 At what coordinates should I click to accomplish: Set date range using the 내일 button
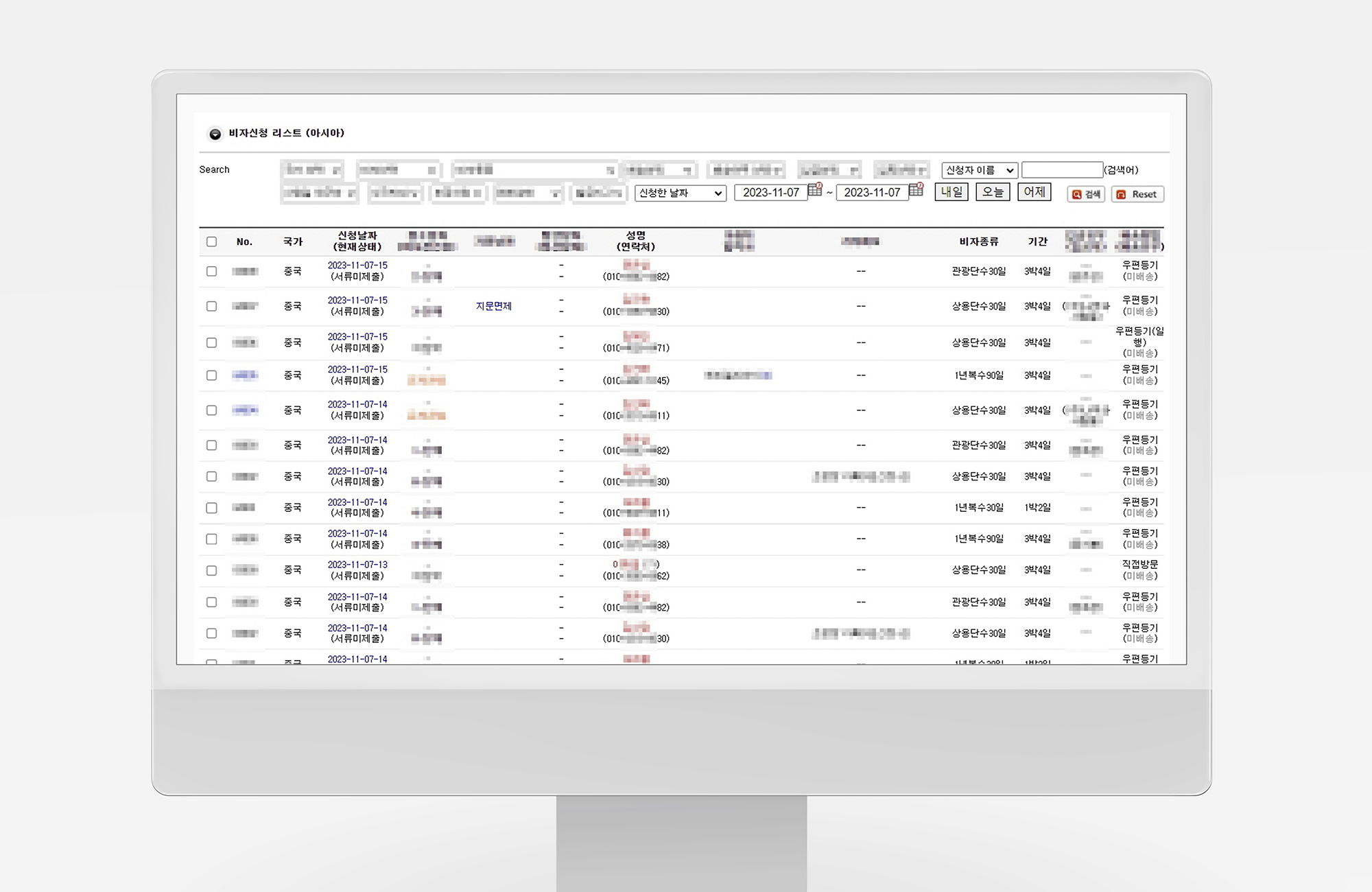951,192
